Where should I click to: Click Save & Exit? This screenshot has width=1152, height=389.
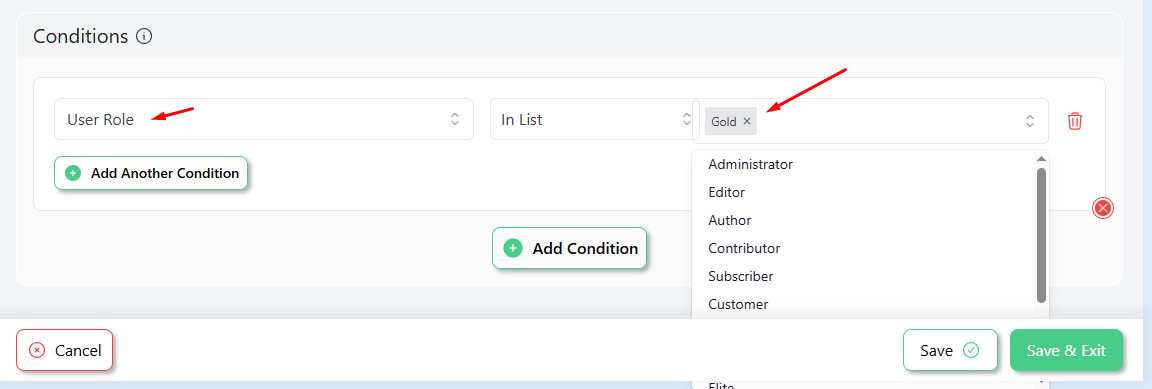point(1066,350)
